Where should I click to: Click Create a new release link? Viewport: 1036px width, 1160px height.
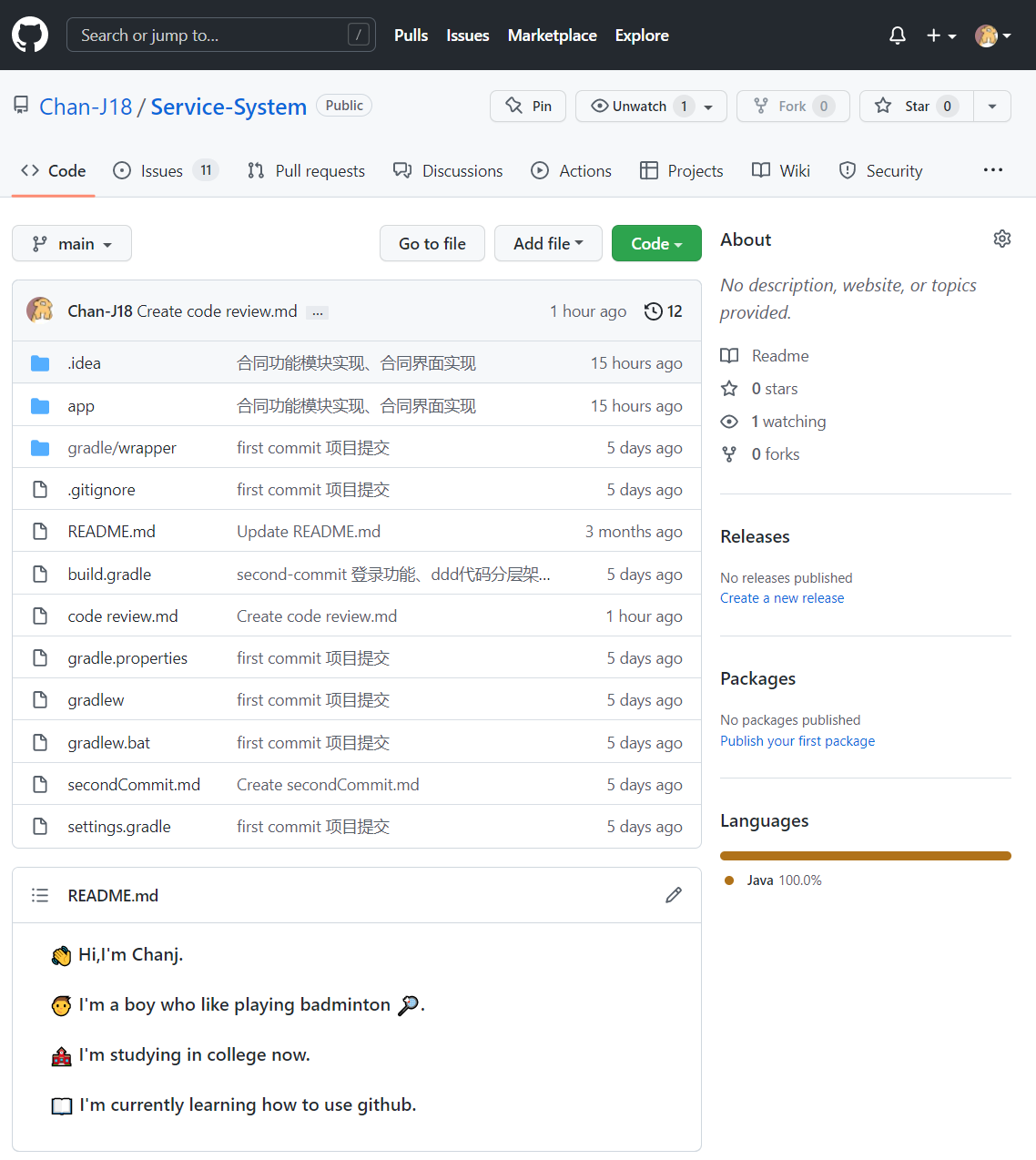click(782, 598)
